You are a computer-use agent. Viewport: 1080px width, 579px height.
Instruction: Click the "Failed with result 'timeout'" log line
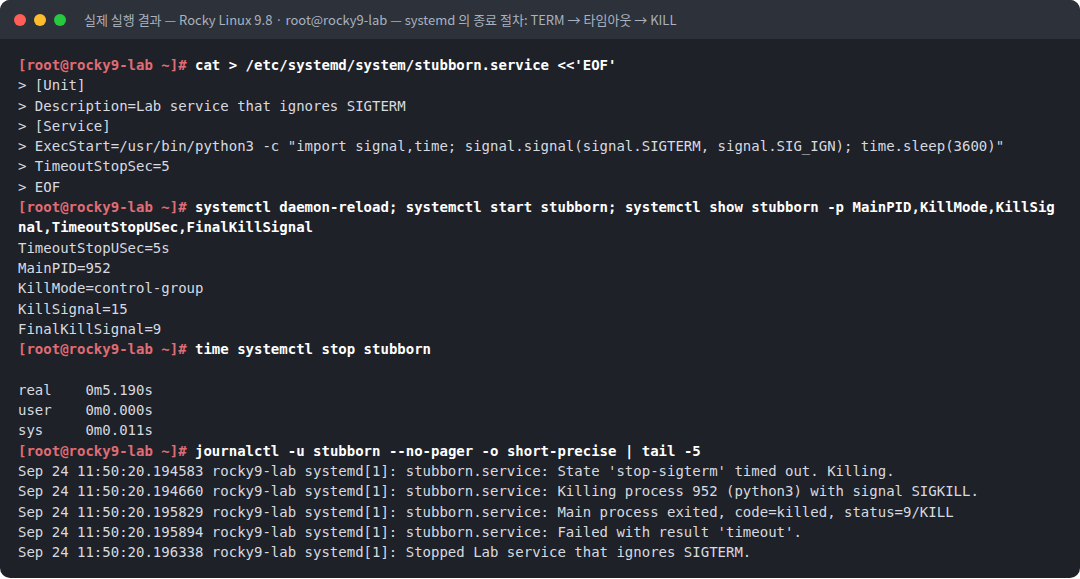click(x=409, y=532)
